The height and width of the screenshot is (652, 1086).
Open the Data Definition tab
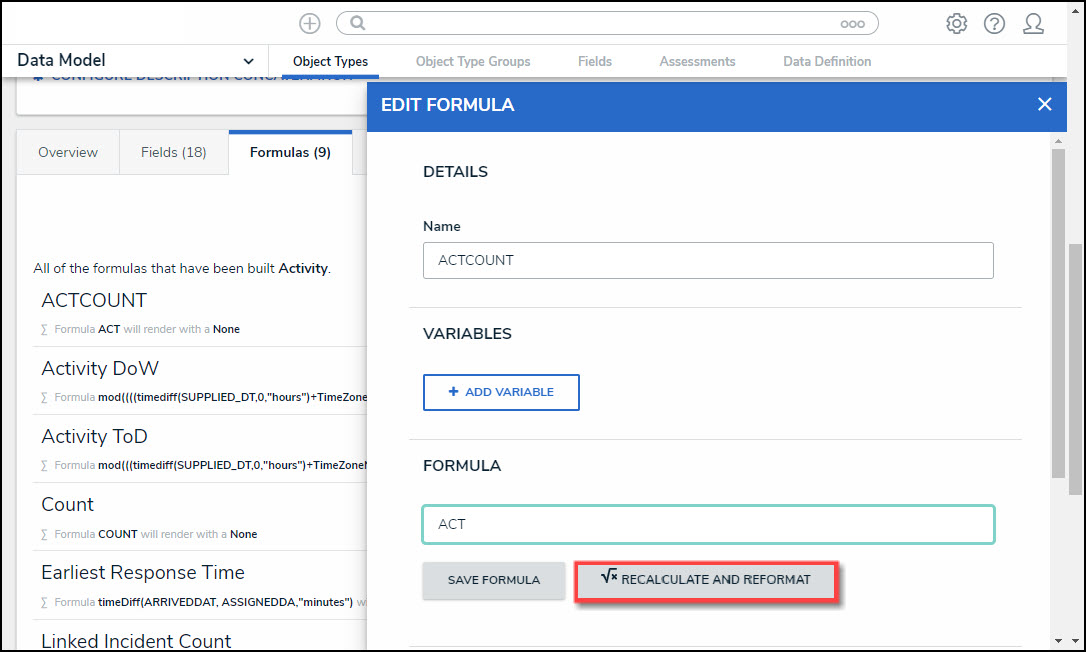827,61
